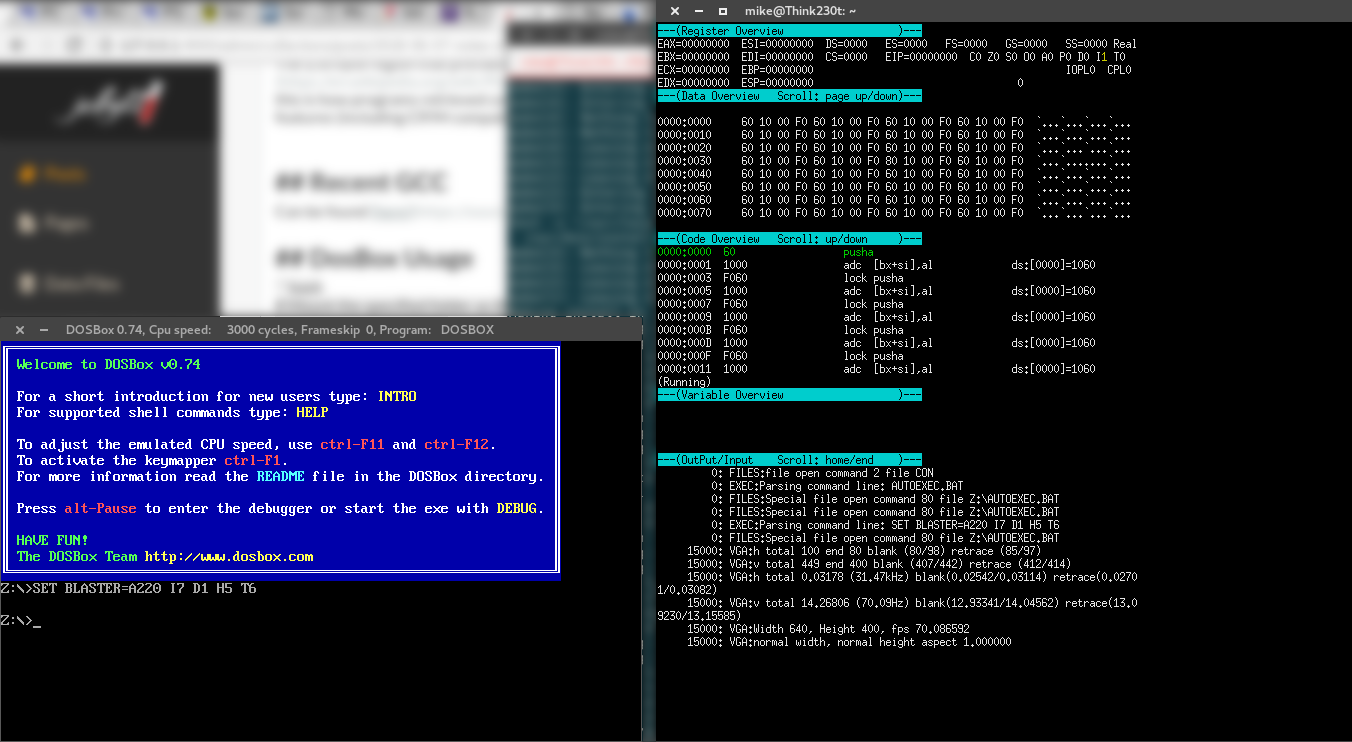The image size is (1352, 742).
Task: Click the pen logo in the browser sidebar
Action: (109, 104)
